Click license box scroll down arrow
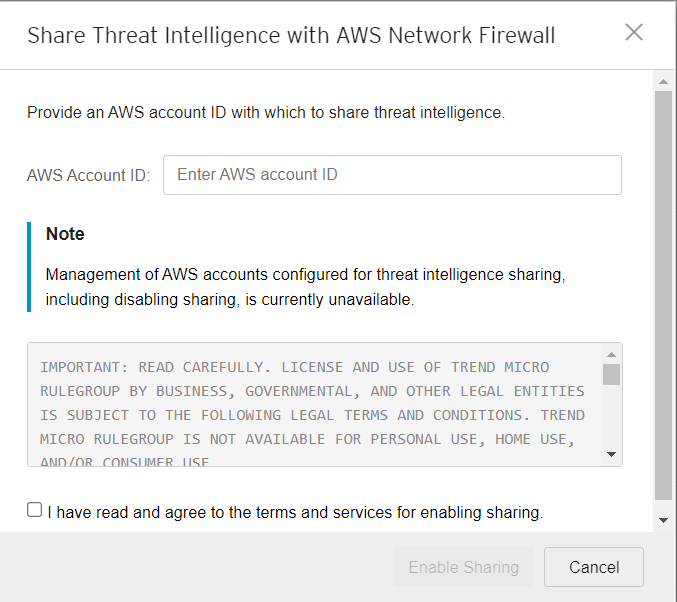Viewport: 677px width, 602px height. tap(612, 455)
